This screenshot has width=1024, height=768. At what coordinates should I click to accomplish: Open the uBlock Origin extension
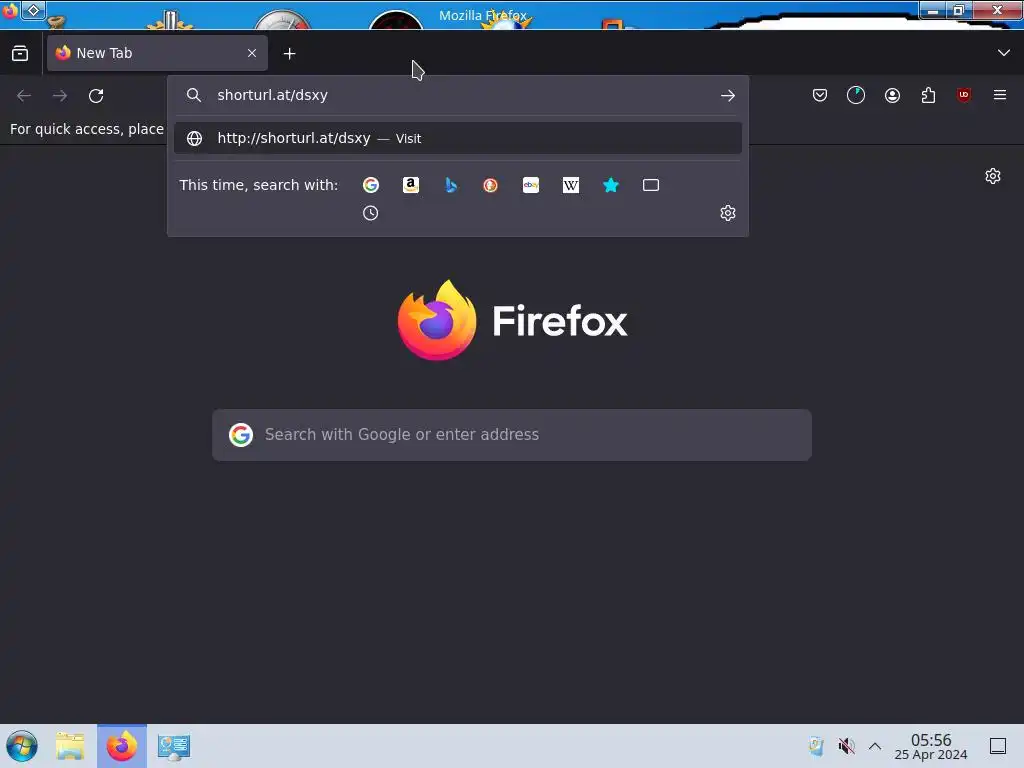(964, 95)
